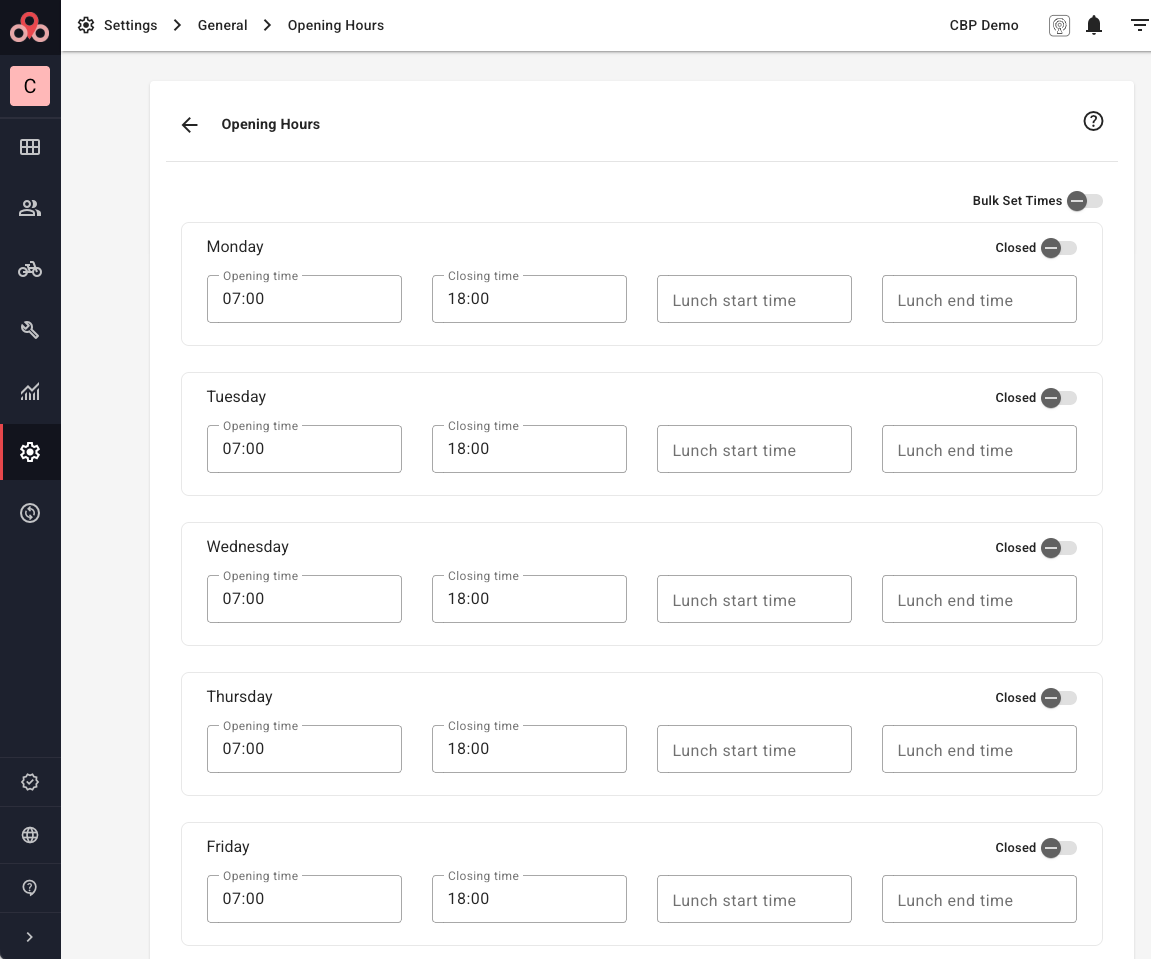
Task: Expand the sidebar with chevron arrow
Action: (x=30, y=937)
